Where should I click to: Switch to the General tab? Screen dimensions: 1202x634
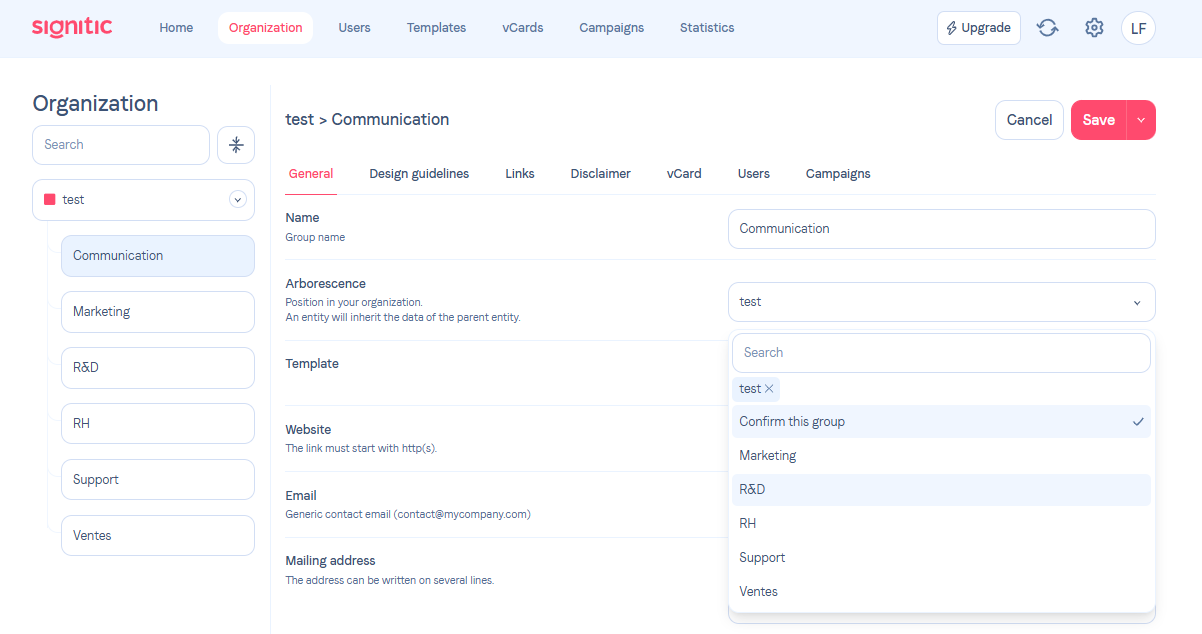[311, 174]
